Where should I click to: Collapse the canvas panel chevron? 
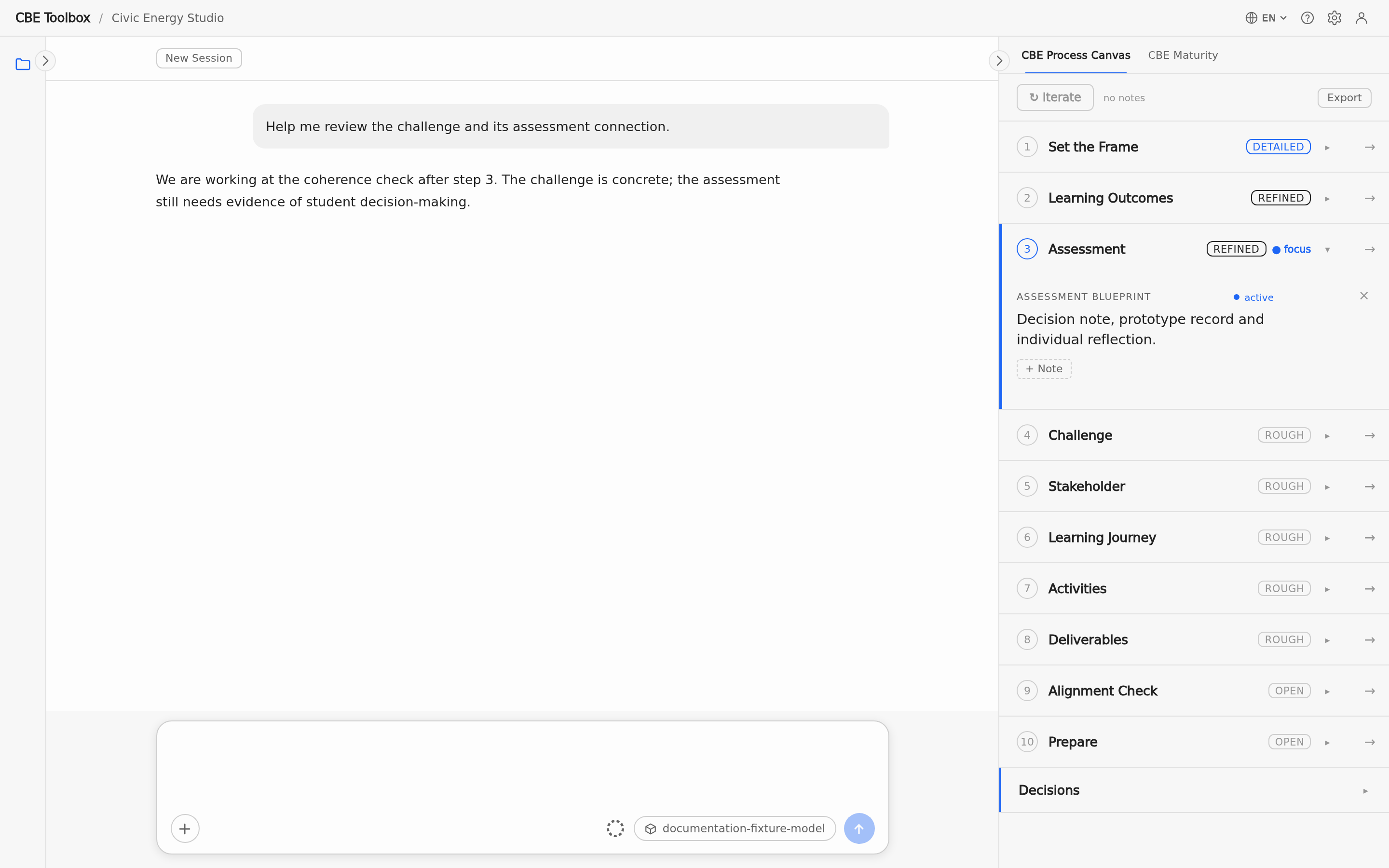pyautogui.click(x=999, y=61)
